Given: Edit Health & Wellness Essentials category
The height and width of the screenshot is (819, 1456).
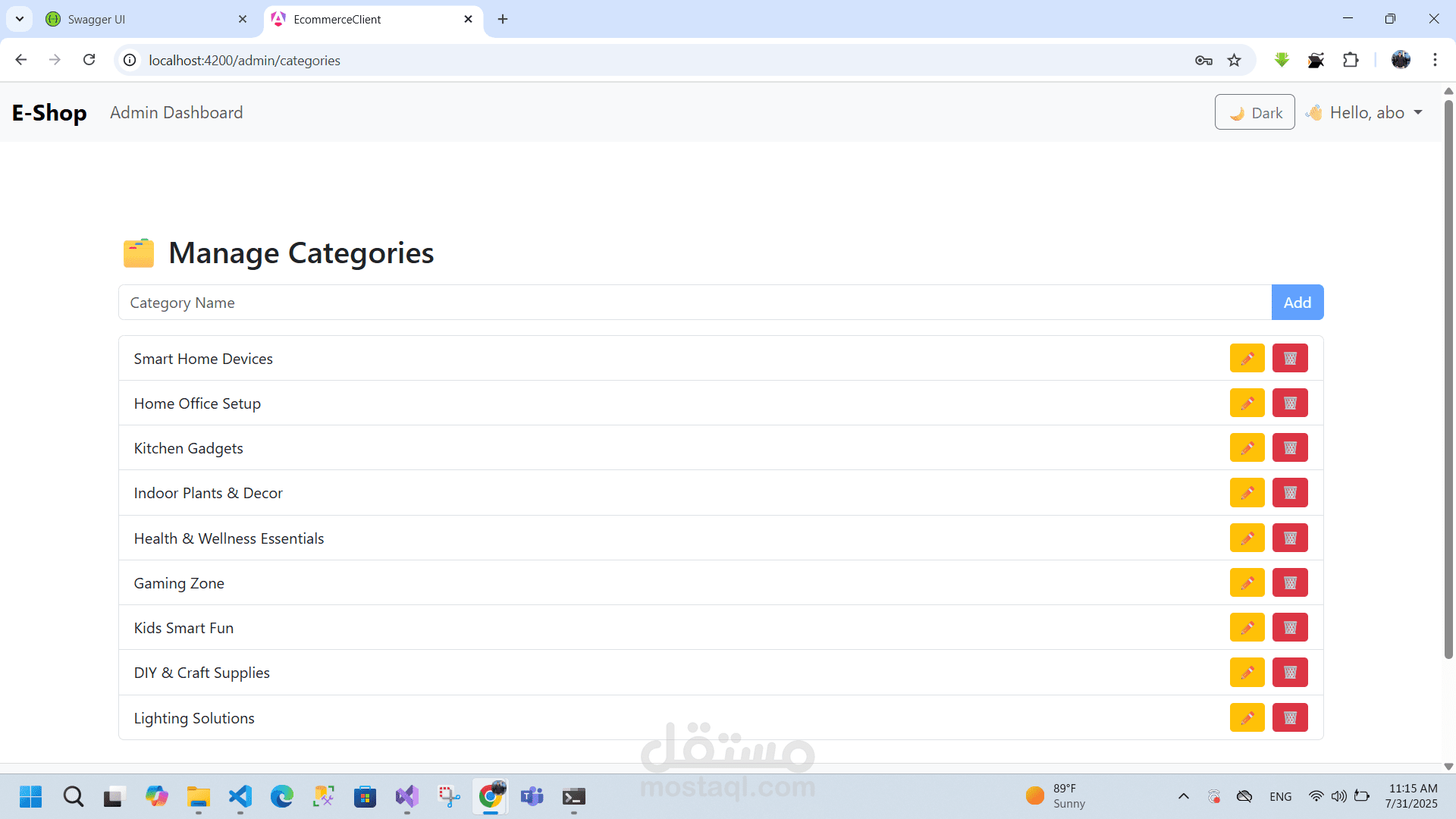Looking at the screenshot, I should coord(1247,538).
